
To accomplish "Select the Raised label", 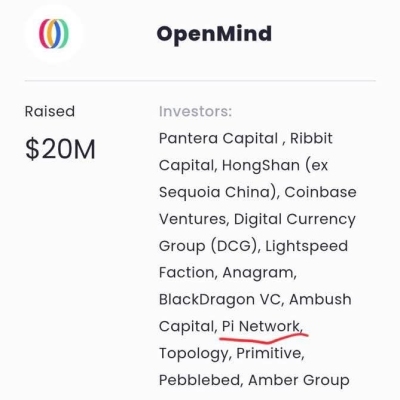I will pos(50,111).
